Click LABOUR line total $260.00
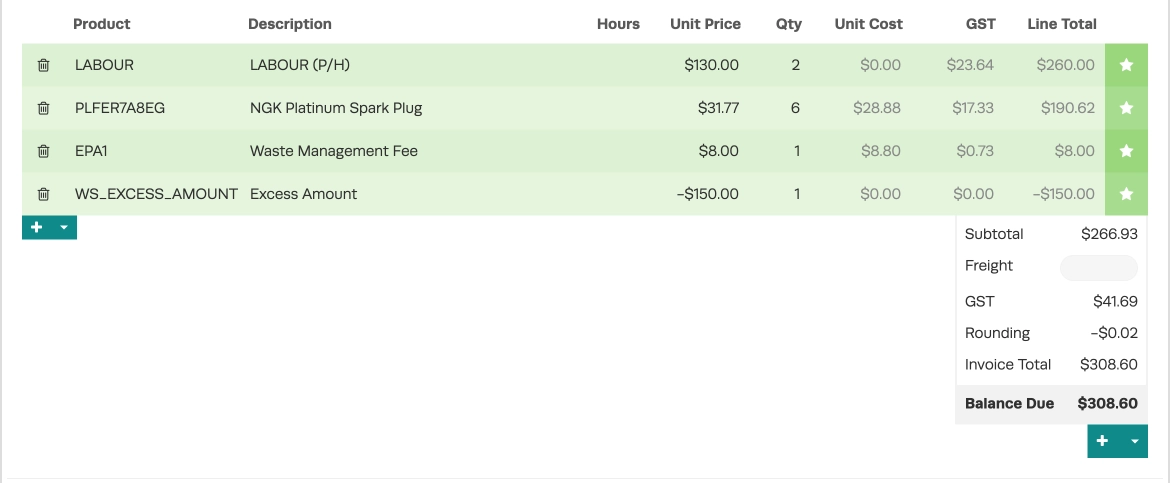This screenshot has height=483, width=1170. point(1066,65)
